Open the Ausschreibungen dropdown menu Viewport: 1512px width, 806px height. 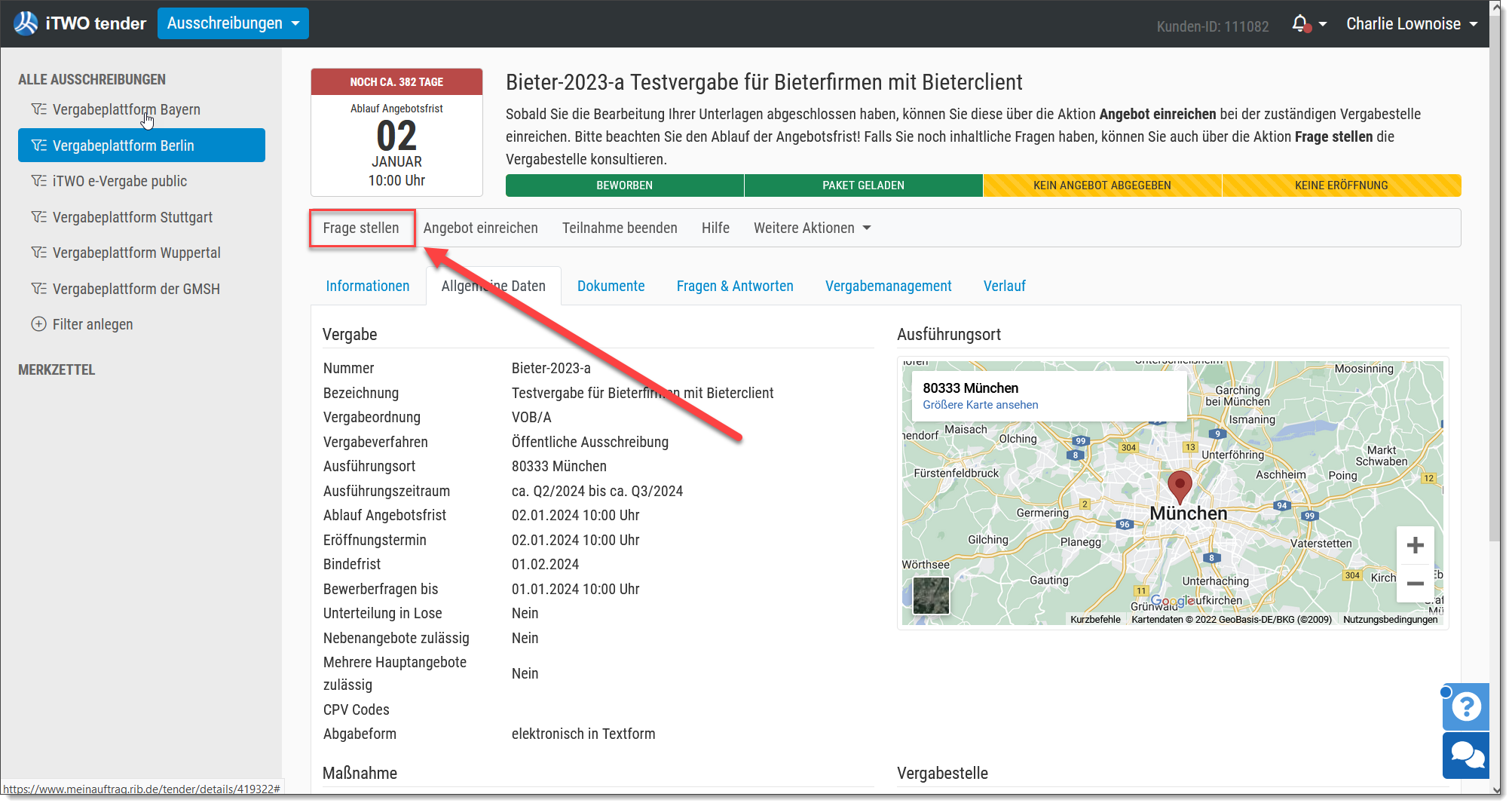(233, 23)
